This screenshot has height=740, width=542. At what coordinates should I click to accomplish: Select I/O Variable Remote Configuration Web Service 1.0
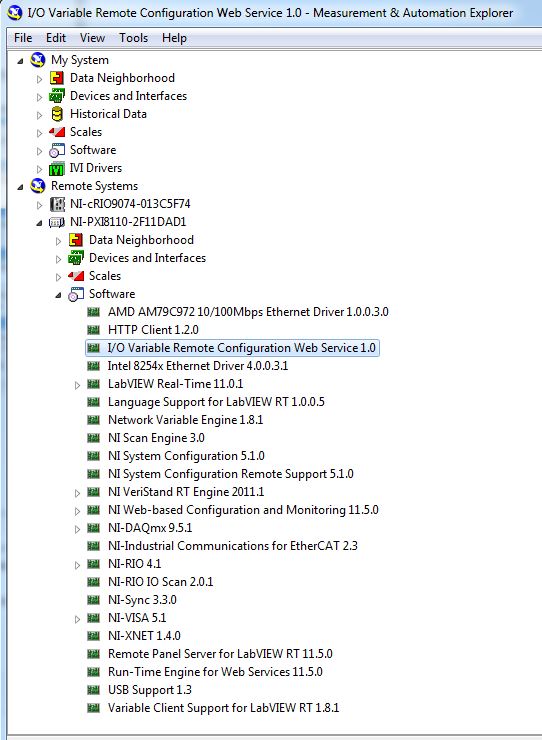coord(242,348)
